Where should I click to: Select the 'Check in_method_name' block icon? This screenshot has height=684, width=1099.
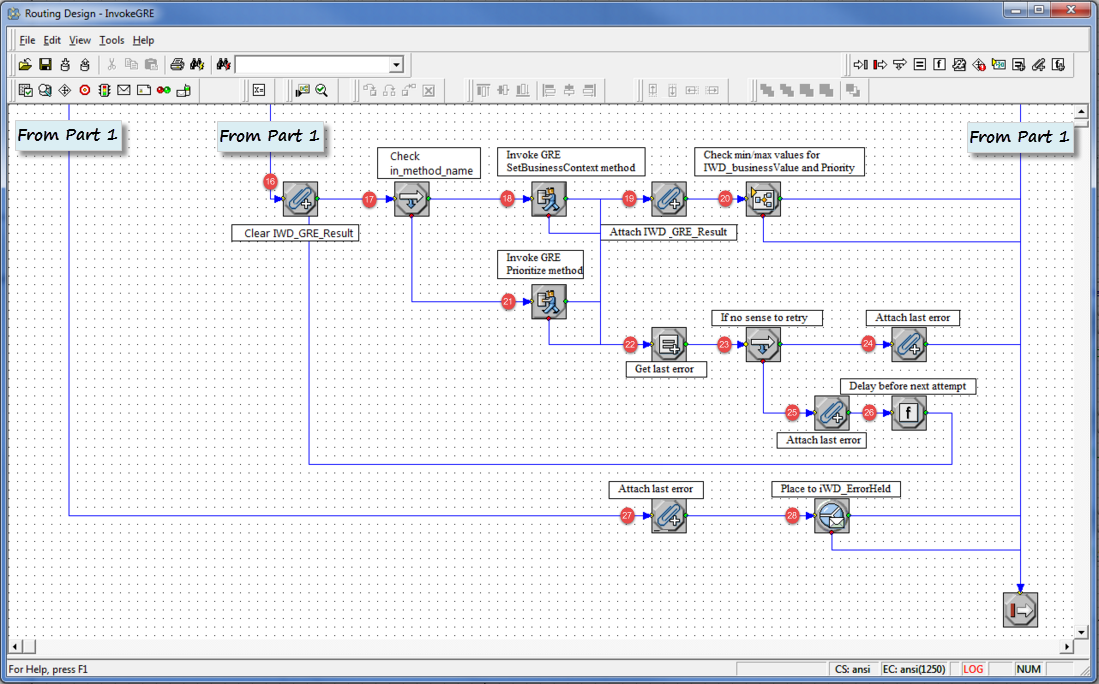click(411, 200)
